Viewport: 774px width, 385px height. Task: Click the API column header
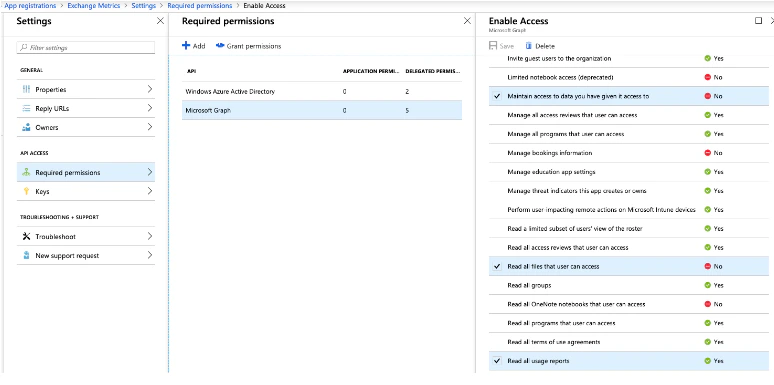point(191,72)
